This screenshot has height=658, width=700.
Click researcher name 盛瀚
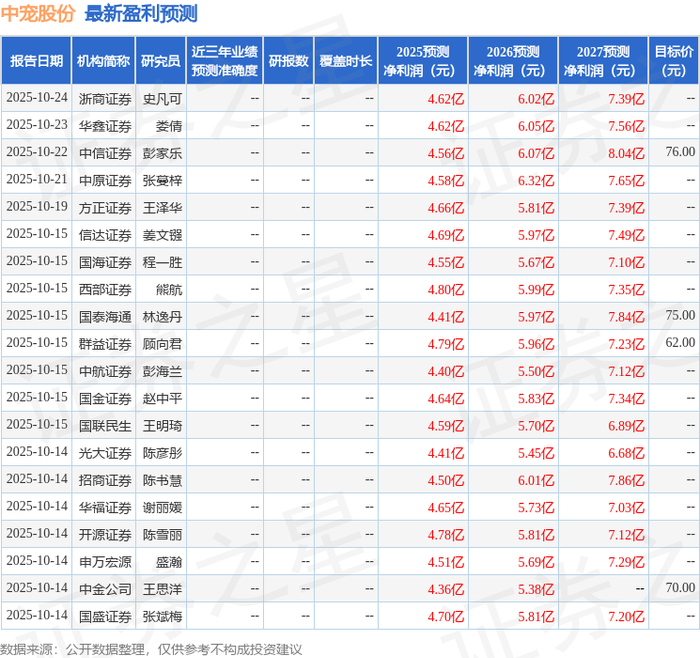(169, 562)
